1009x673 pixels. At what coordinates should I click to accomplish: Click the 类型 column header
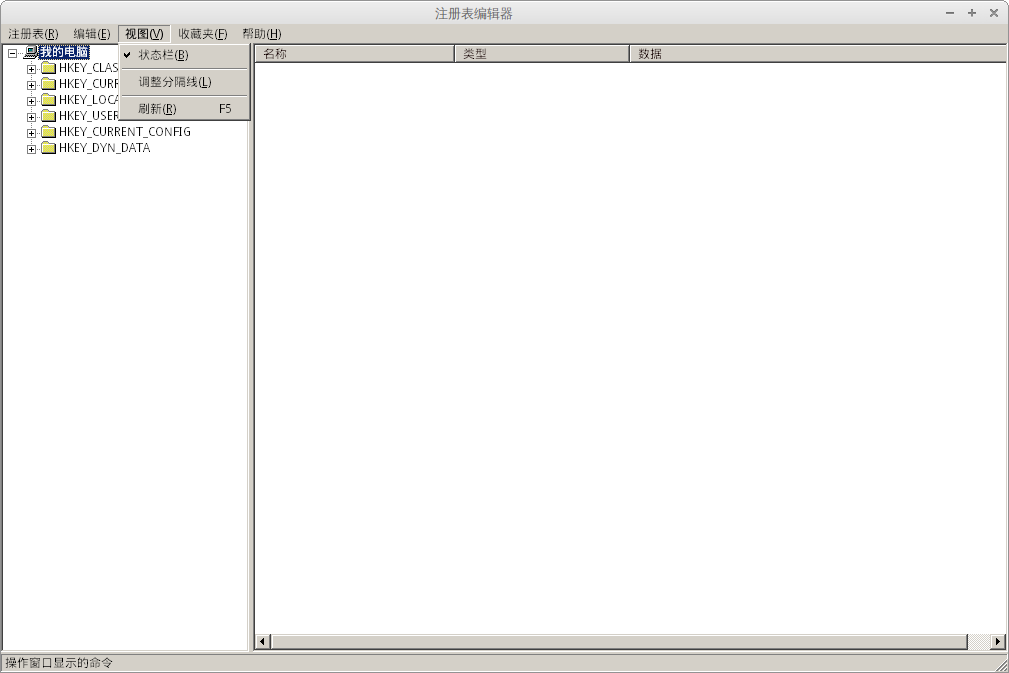point(542,54)
